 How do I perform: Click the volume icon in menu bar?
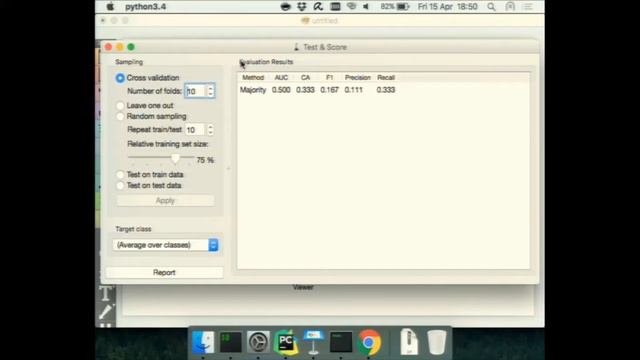(x=366, y=7)
